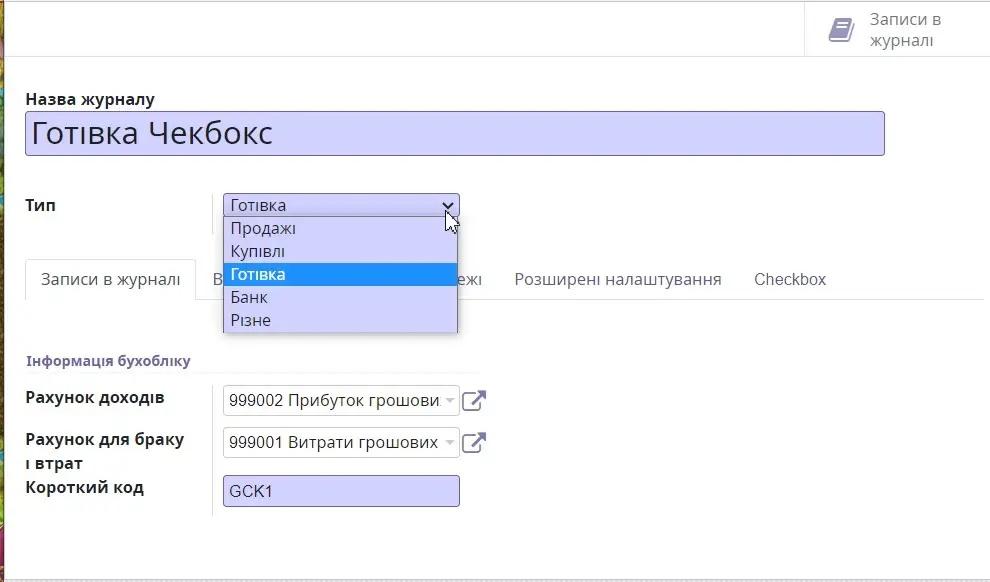990x582 pixels.
Task: Click into the 999001 Витрати account field
Action: pos(333,442)
